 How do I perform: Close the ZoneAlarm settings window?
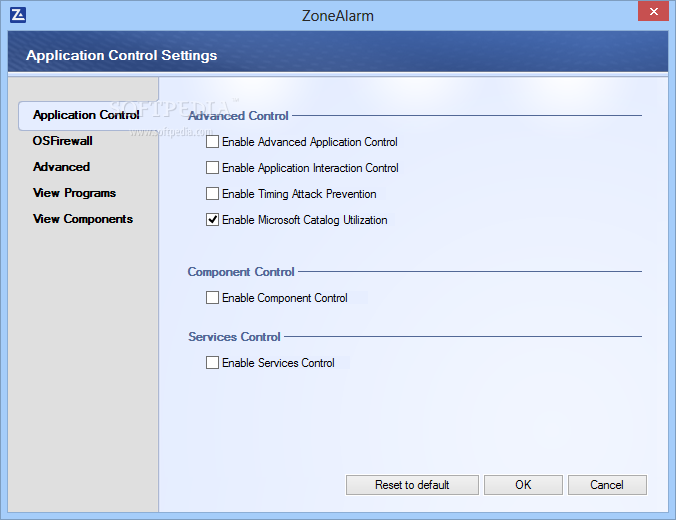click(x=653, y=12)
